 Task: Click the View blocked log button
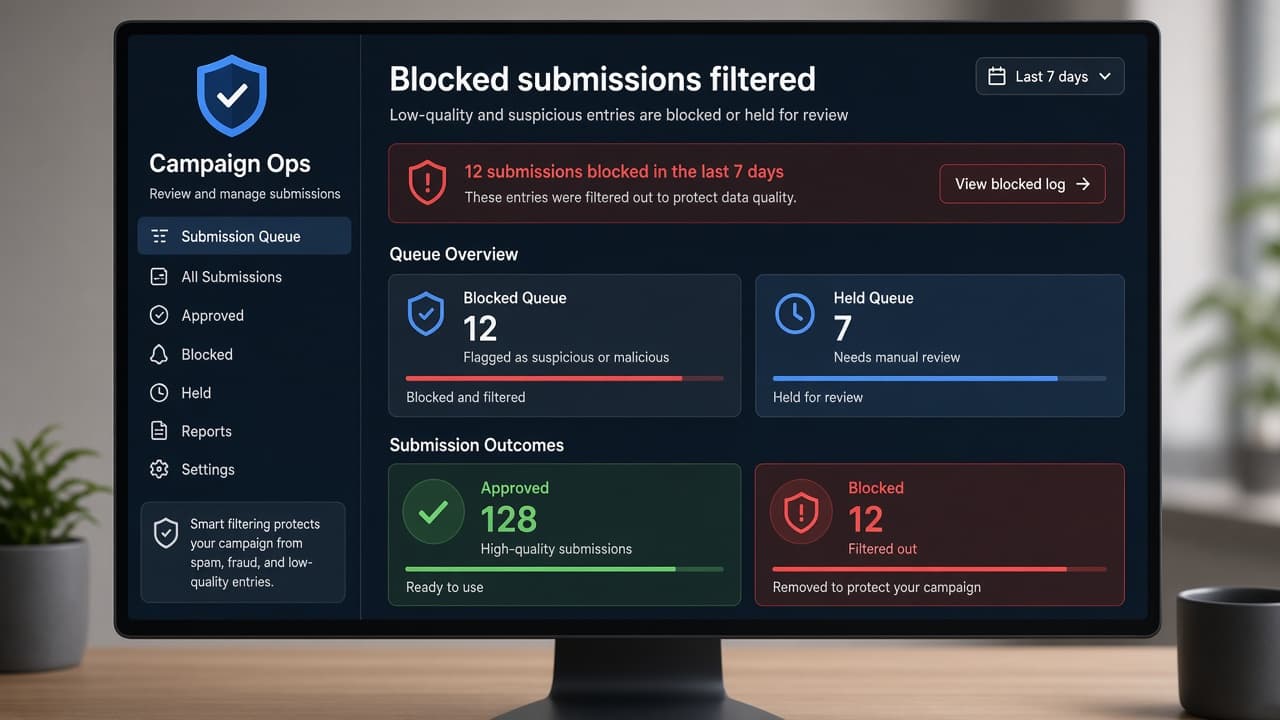1022,184
